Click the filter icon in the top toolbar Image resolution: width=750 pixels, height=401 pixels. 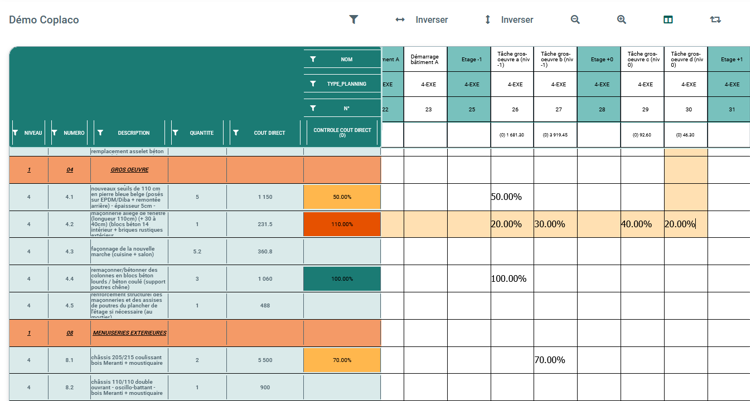click(353, 19)
